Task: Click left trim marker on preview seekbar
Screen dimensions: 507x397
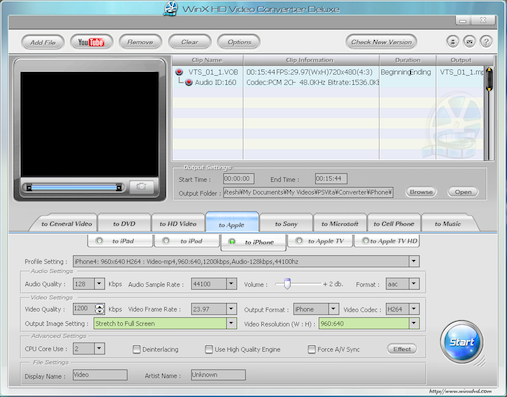Action: pos(29,188)
